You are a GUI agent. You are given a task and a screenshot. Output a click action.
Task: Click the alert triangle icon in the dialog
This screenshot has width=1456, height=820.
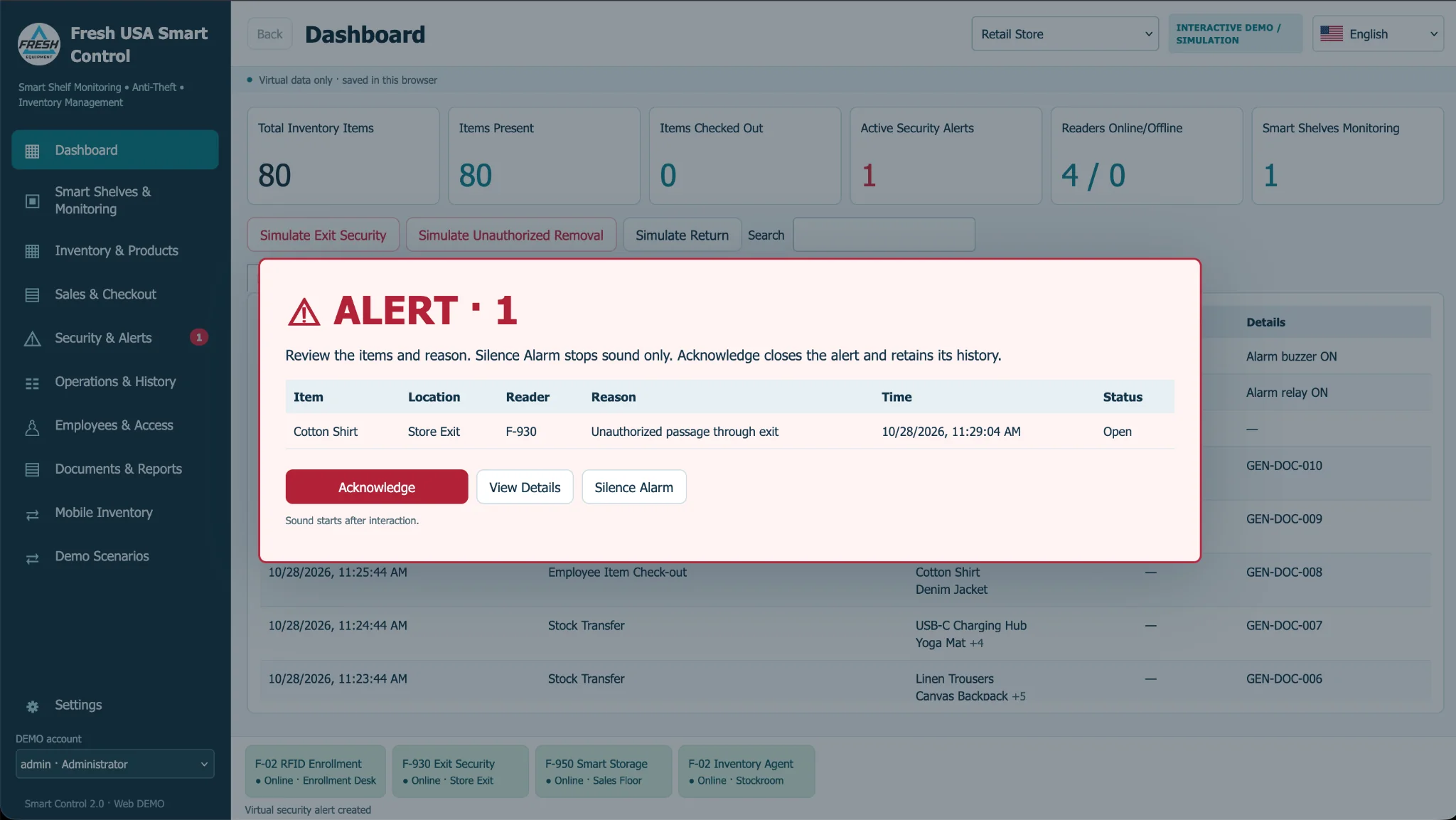(304, 312)
